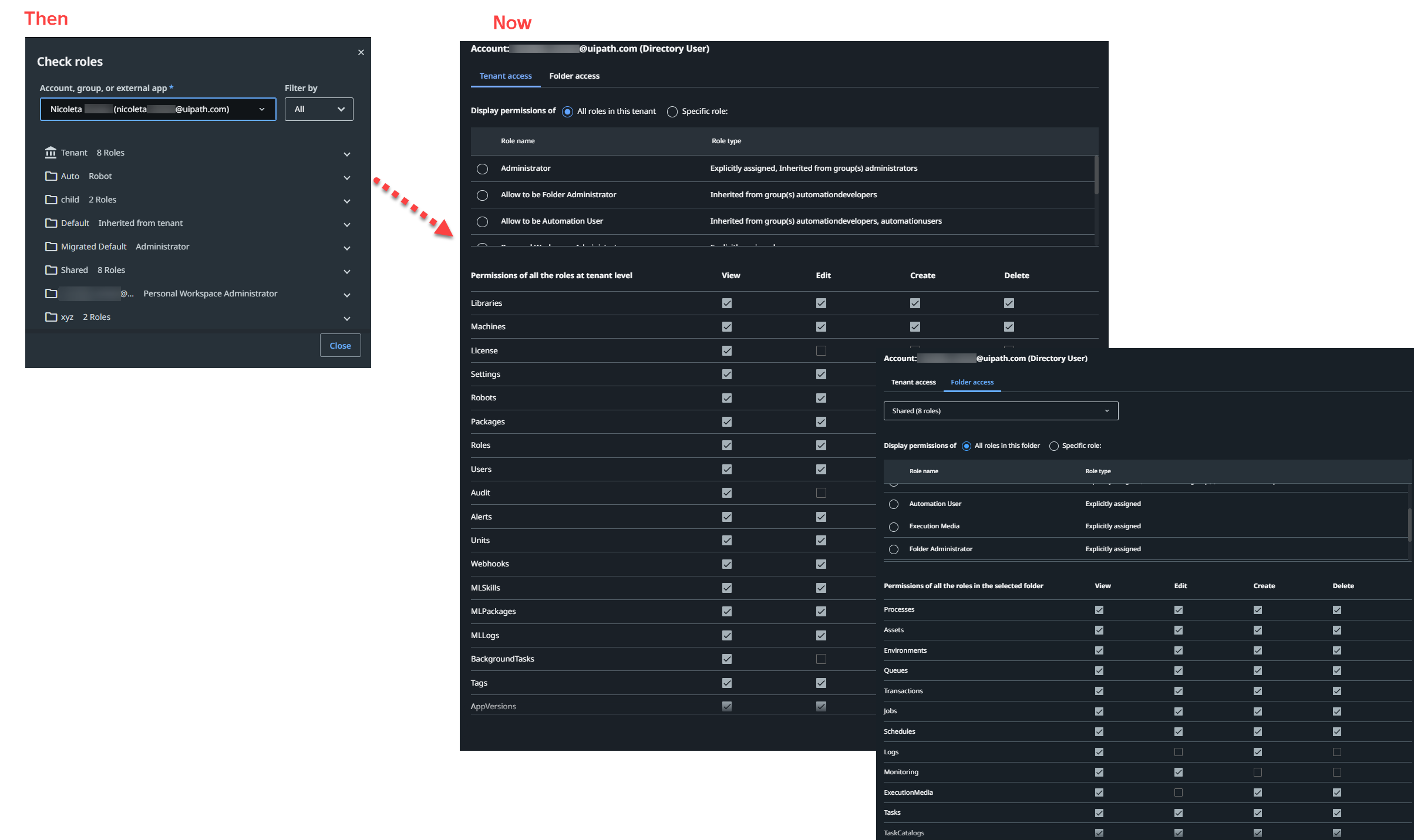Click the Close button in Check roles dialog
The width and height of the screenshot is (1414, 840).
pos(340,345)
